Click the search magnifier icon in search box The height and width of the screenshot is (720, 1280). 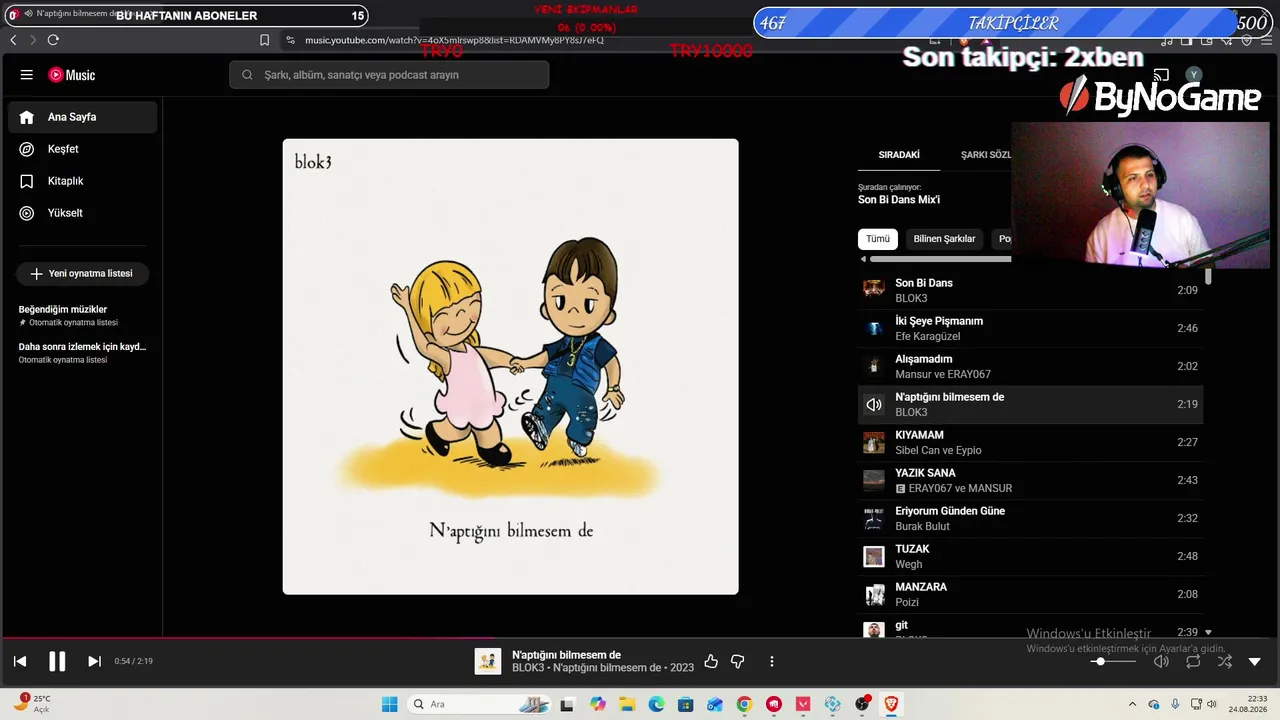[247, 75]
